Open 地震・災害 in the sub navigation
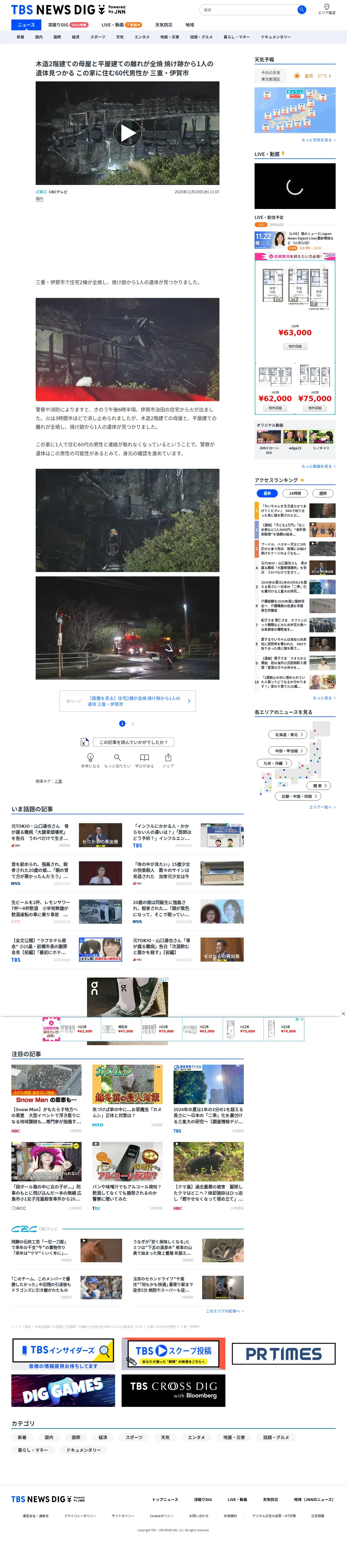The image size is (347, 1568). click(170, 37)
